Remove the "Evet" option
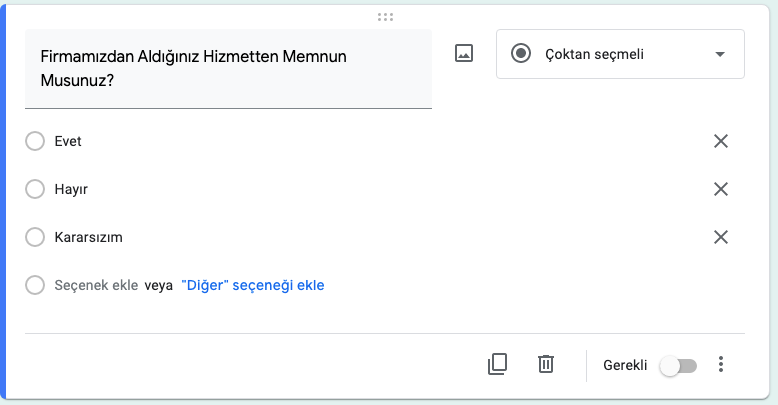Viewport: 778px width, 405px height. [x=720, y=141]
